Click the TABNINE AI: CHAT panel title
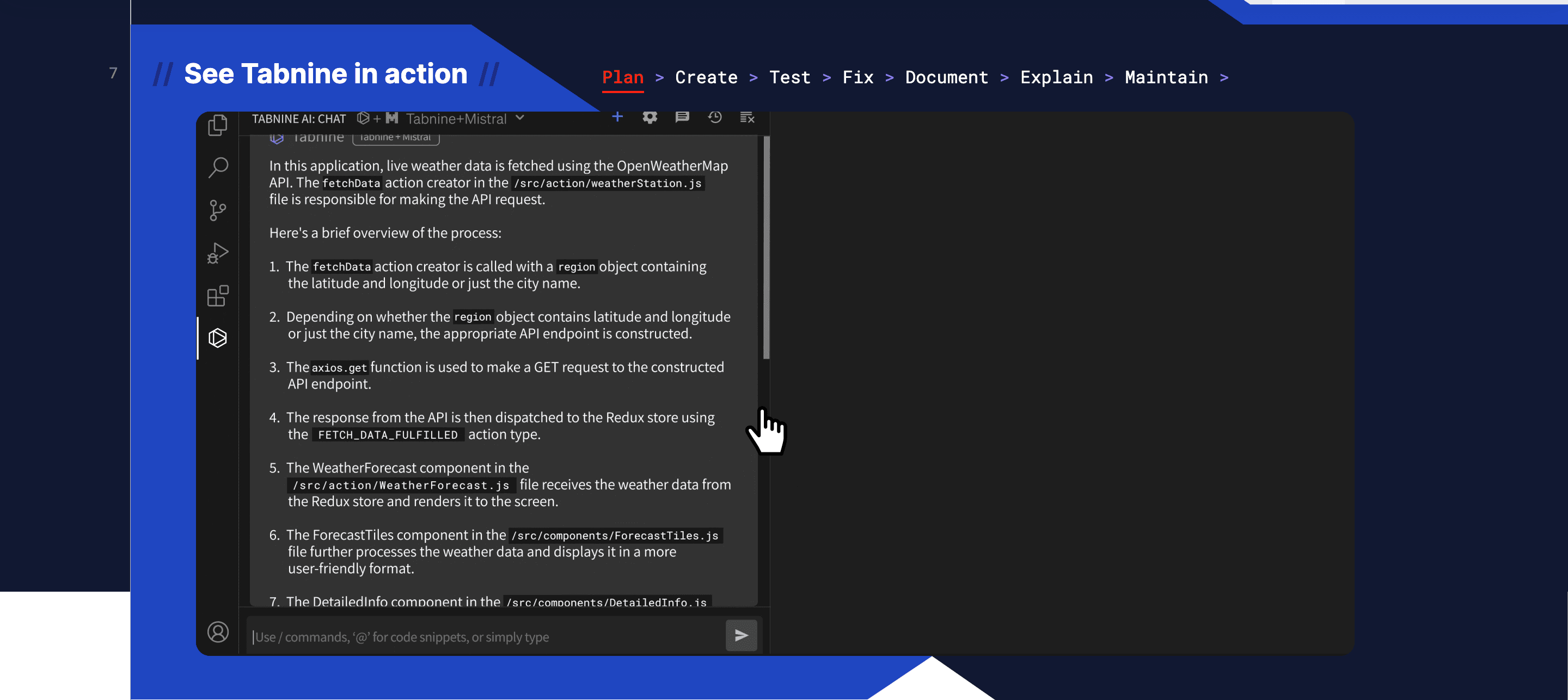The width and height of the screenshot is (1568, 700). pos(299,119)
